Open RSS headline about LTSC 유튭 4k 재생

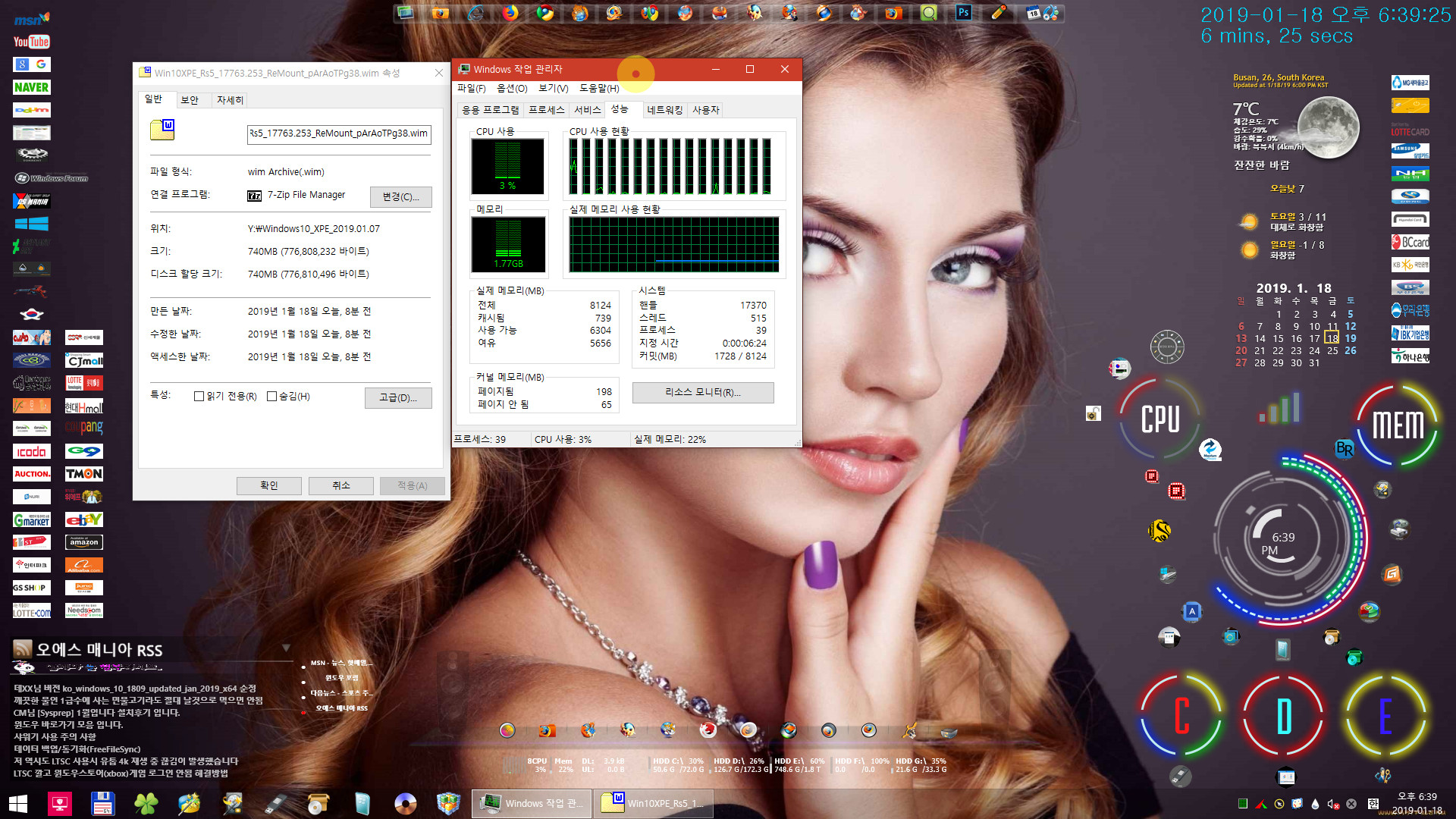126,761
